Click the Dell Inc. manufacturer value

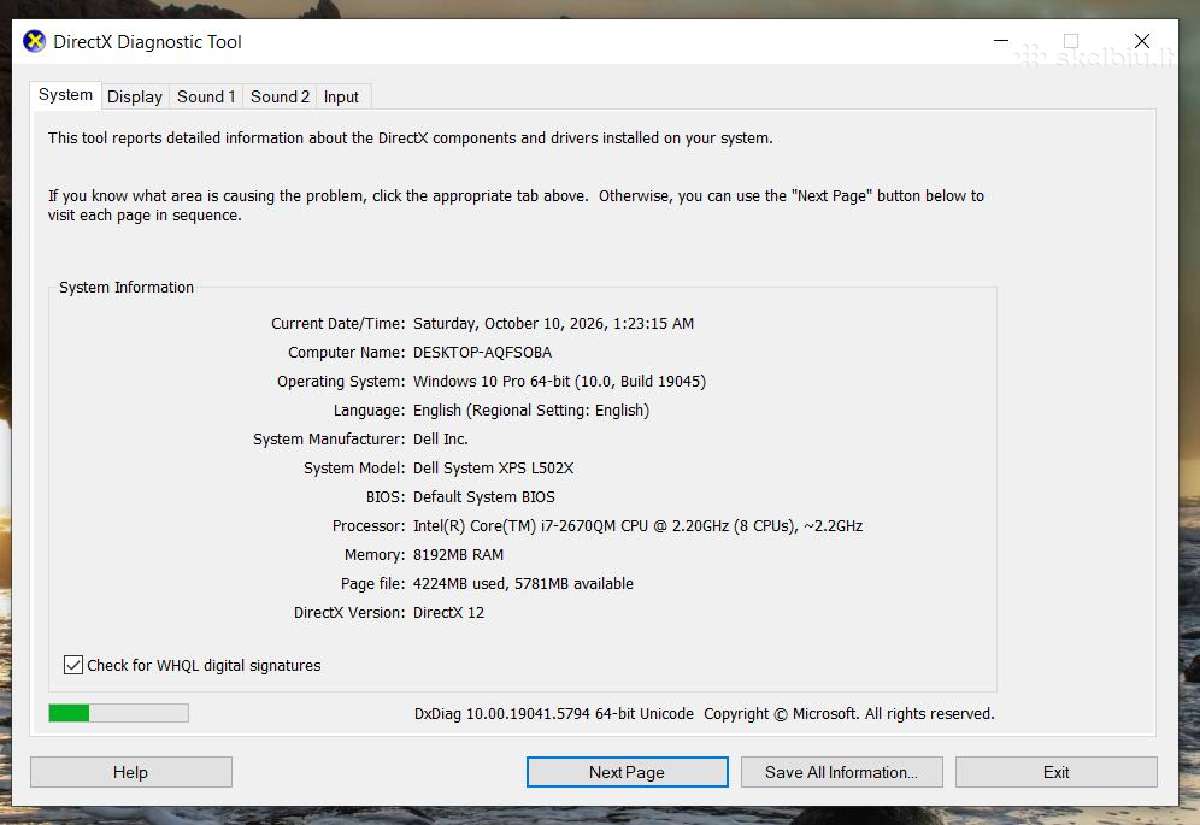pyautogui.click(x=440, y=439)
